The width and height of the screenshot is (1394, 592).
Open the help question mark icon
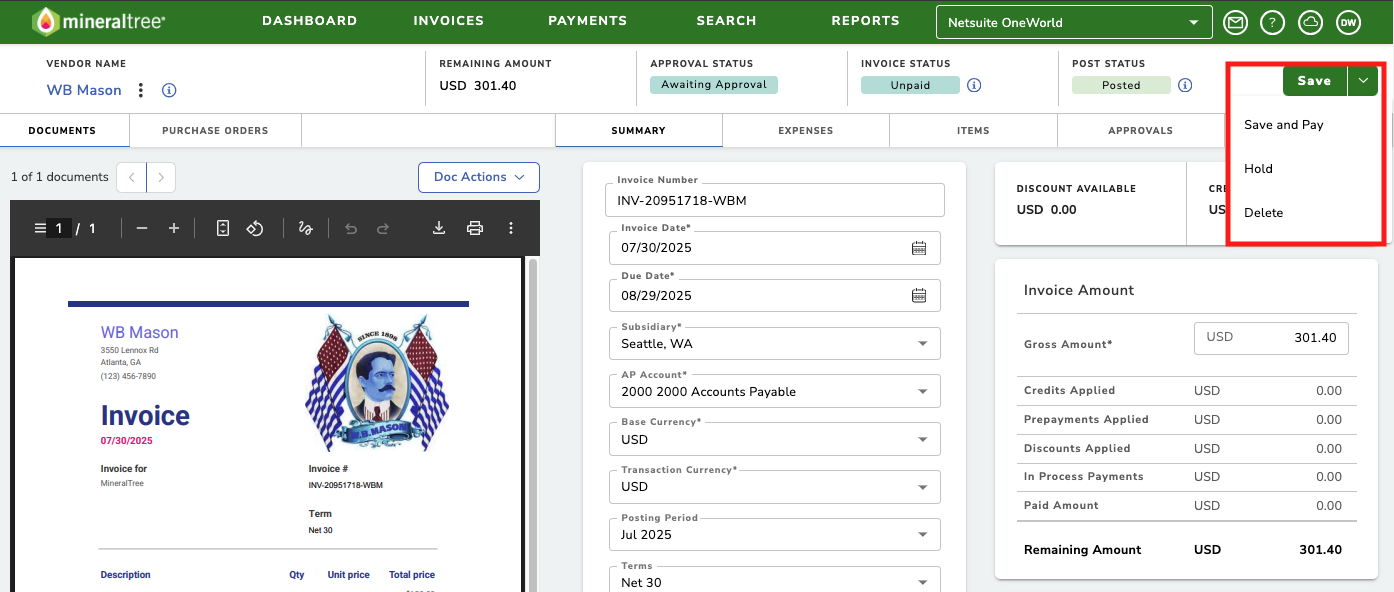[x=1272, y=22]
